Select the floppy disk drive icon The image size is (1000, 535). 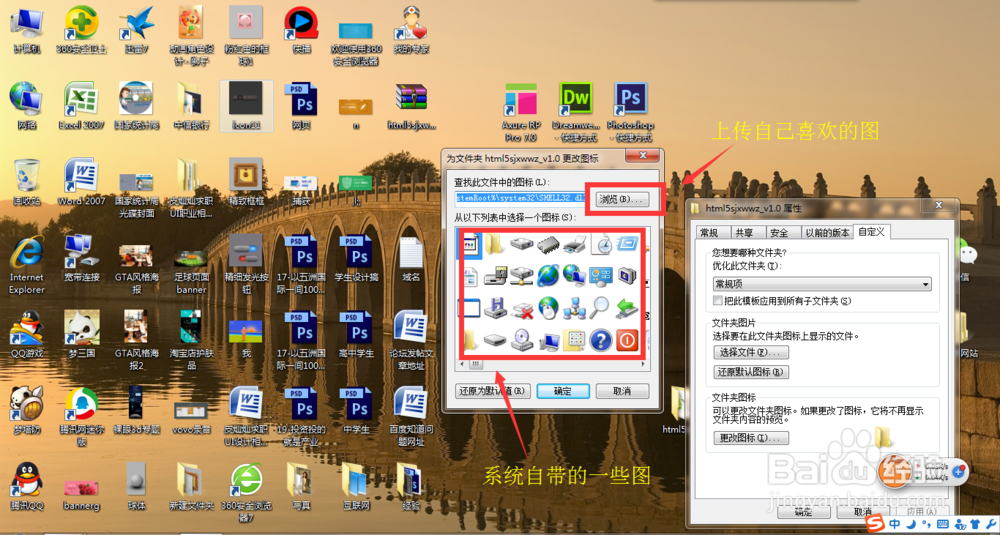pos(495,308)
